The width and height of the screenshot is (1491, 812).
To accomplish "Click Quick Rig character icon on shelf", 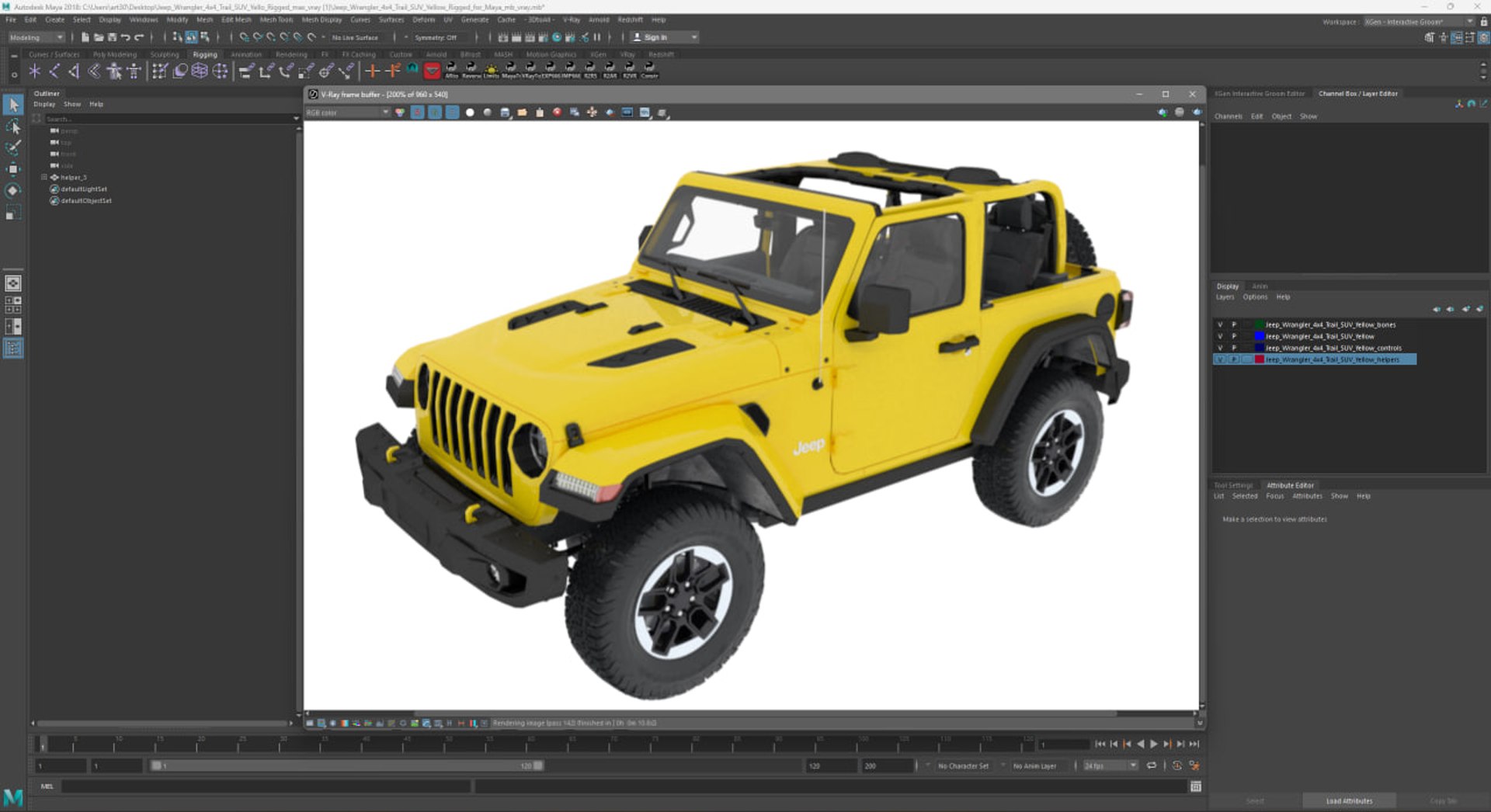I will 114,71.
